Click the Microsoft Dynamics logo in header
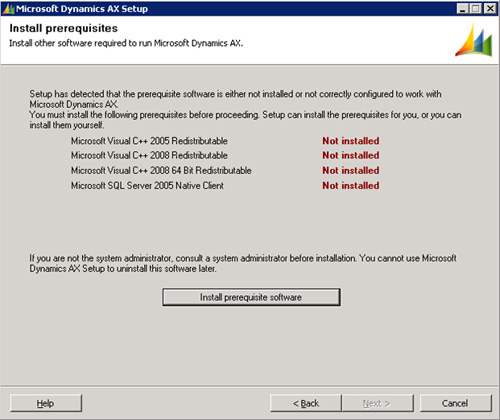The image size is (500, 420). coord(473,40)
